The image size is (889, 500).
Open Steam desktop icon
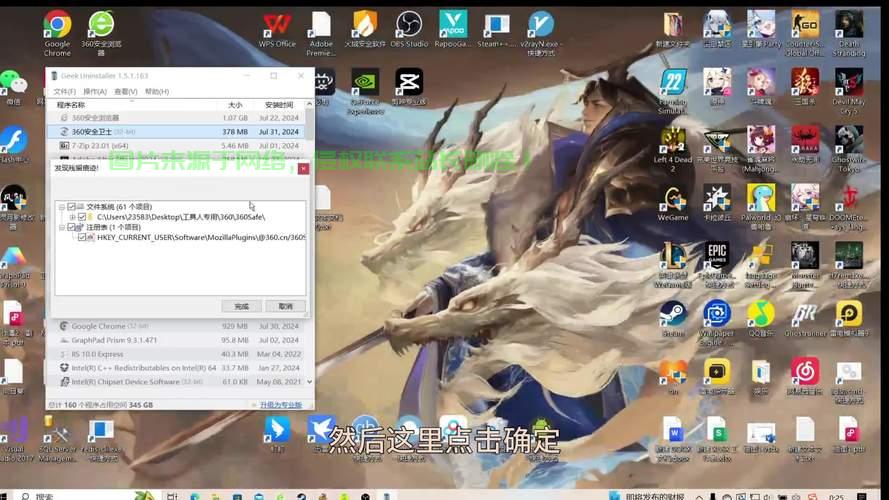[x=672, y=319]
